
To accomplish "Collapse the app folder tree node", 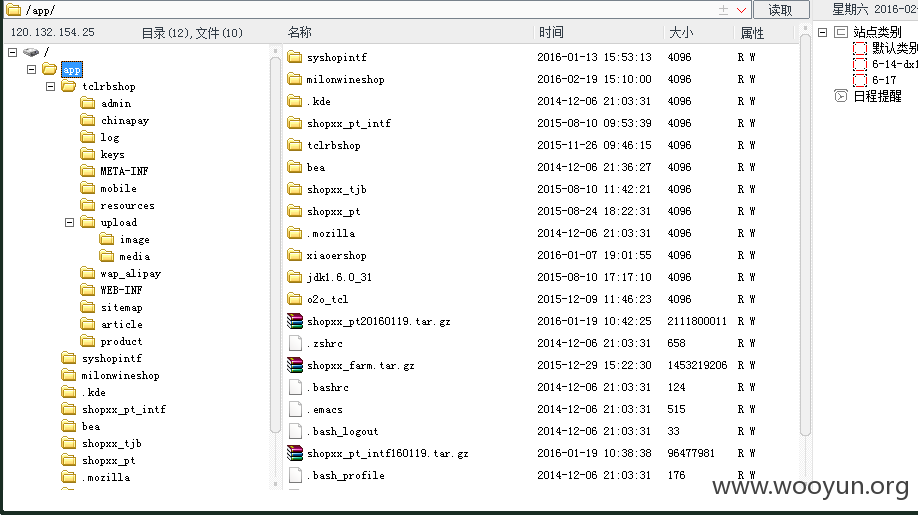I will tap(32, 69).
